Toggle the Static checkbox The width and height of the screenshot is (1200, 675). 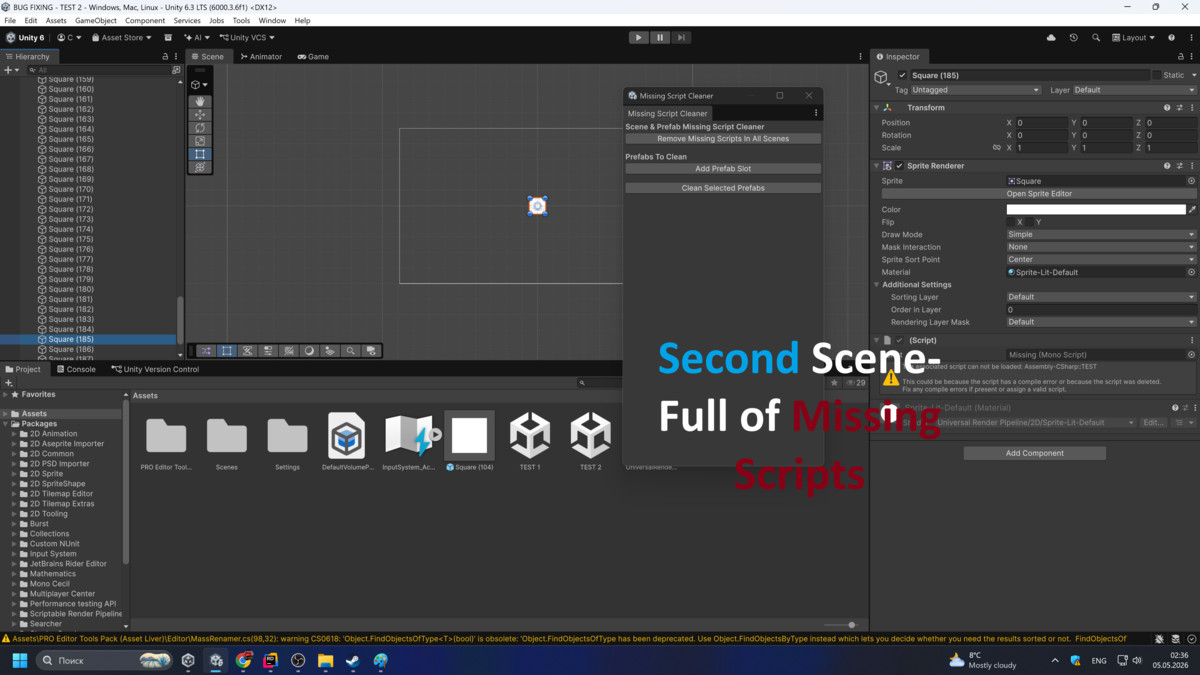[x=1157, y=75]
